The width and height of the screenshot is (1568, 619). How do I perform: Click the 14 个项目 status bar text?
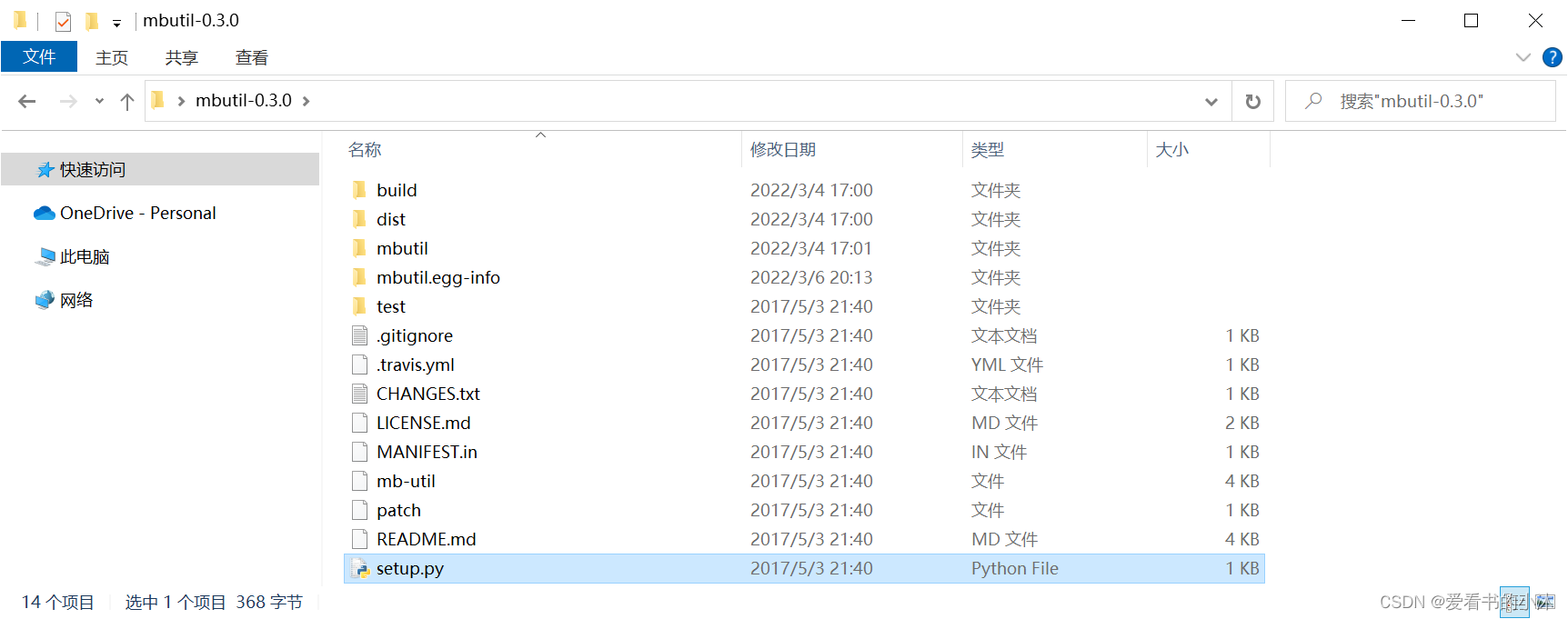(58, 602)
